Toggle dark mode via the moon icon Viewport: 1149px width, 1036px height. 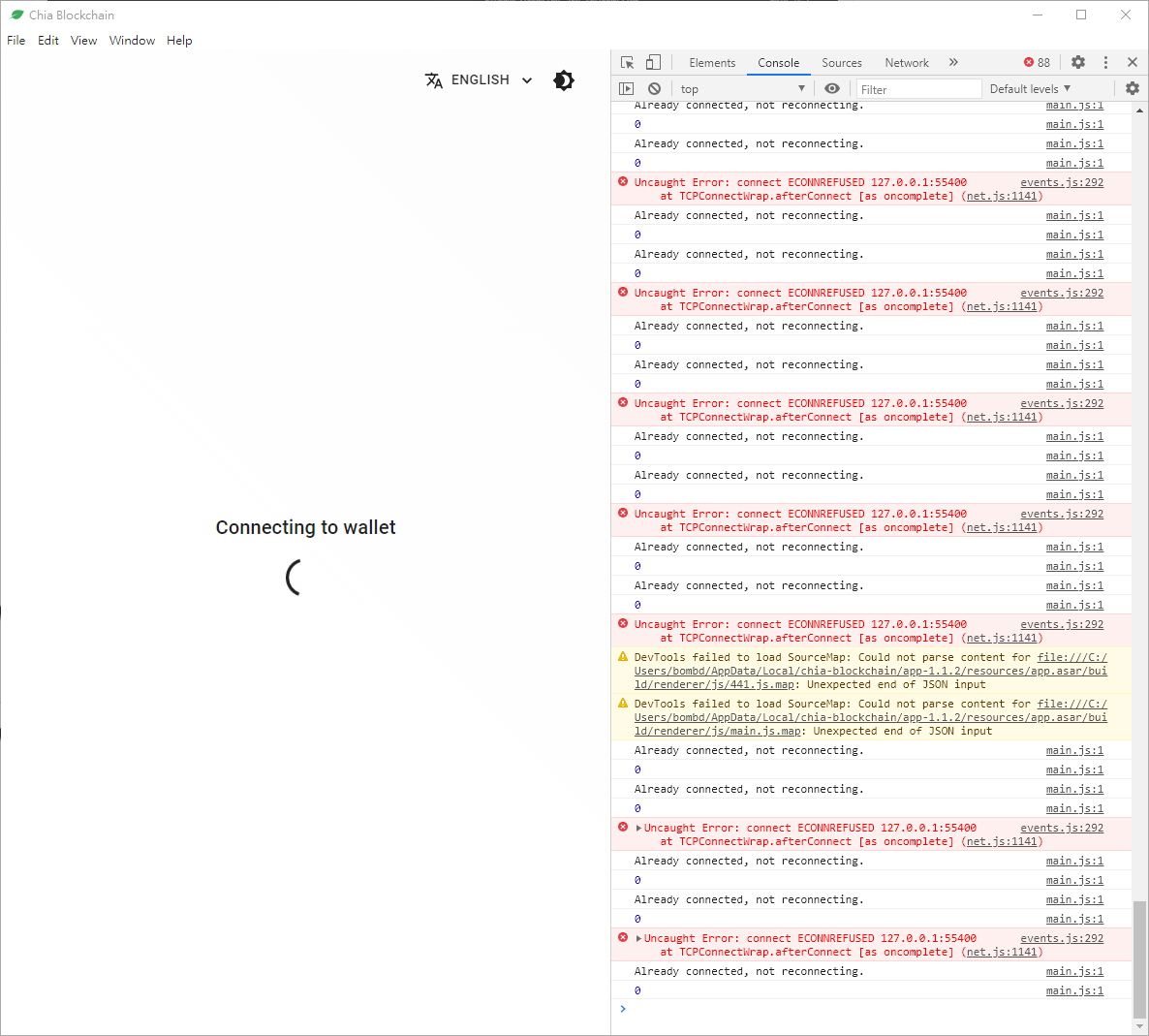click(563, 80)
